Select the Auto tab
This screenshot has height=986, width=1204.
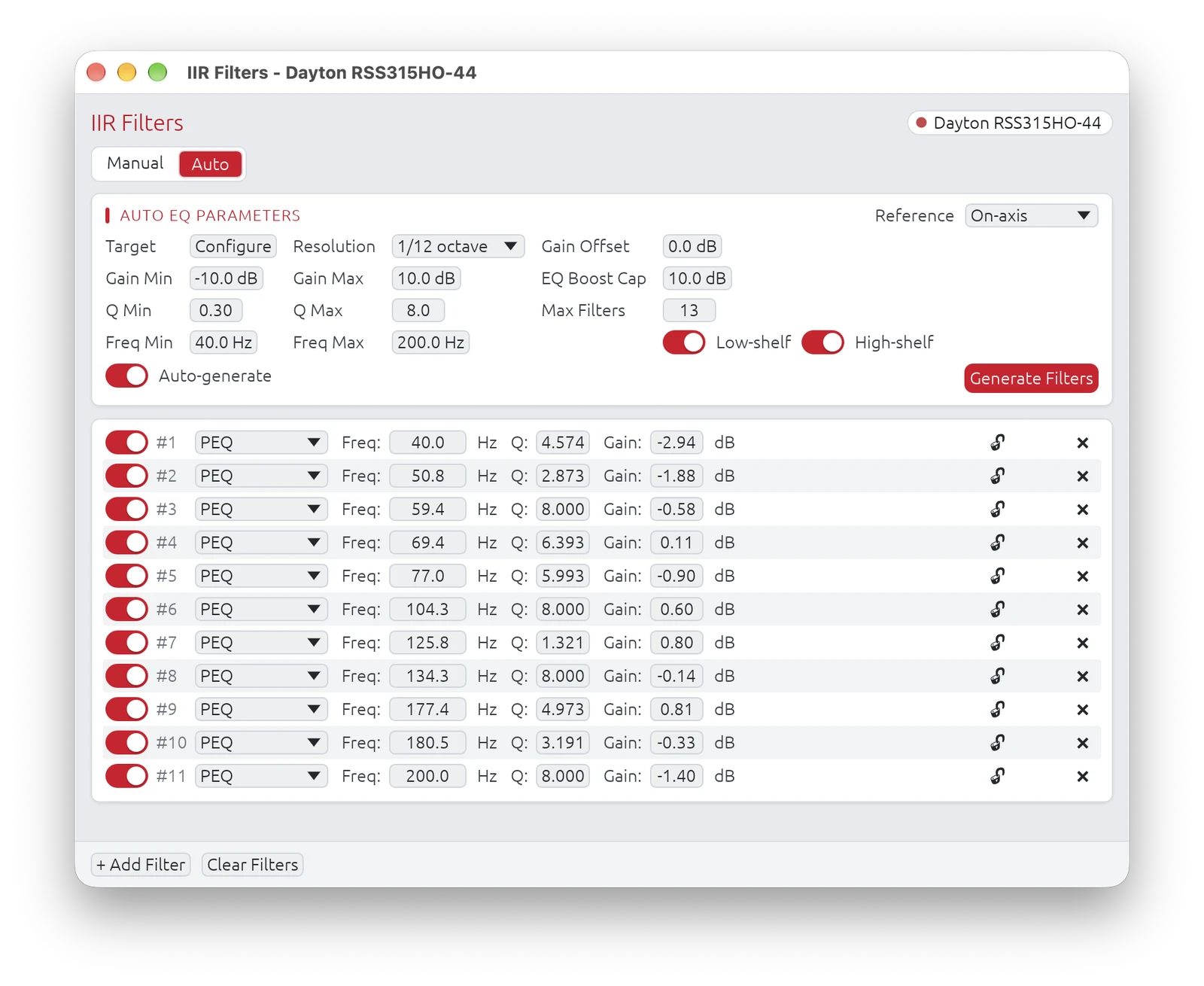tap(210, 164)
